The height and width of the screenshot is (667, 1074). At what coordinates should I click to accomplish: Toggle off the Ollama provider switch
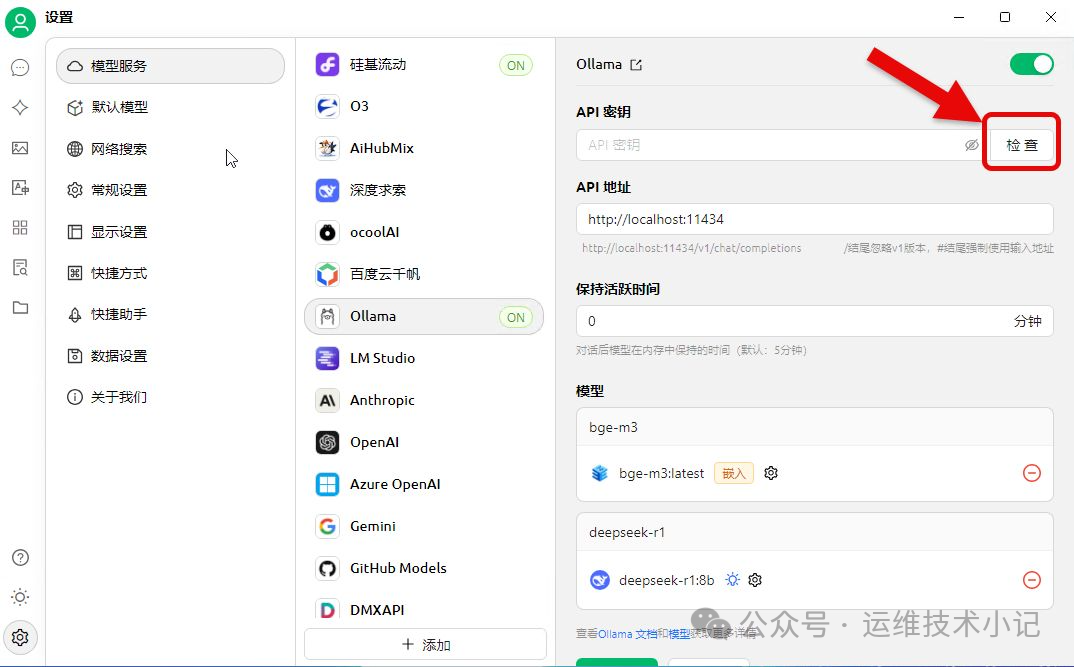click(x=1032, y=64)
